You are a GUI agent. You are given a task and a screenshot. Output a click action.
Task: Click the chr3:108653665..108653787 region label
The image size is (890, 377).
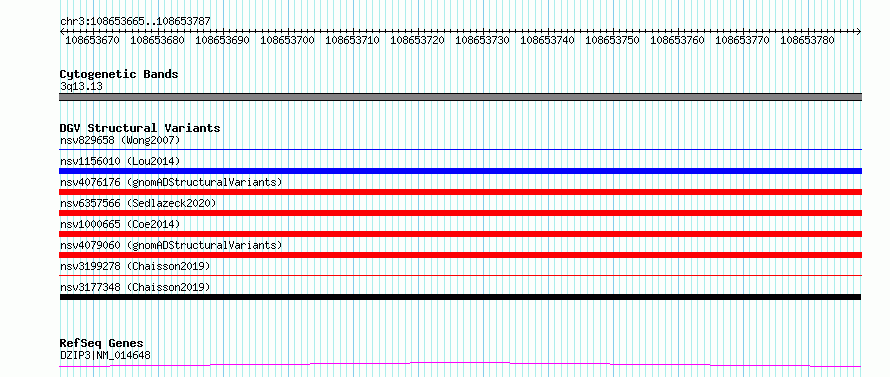[x=135, y=21]
